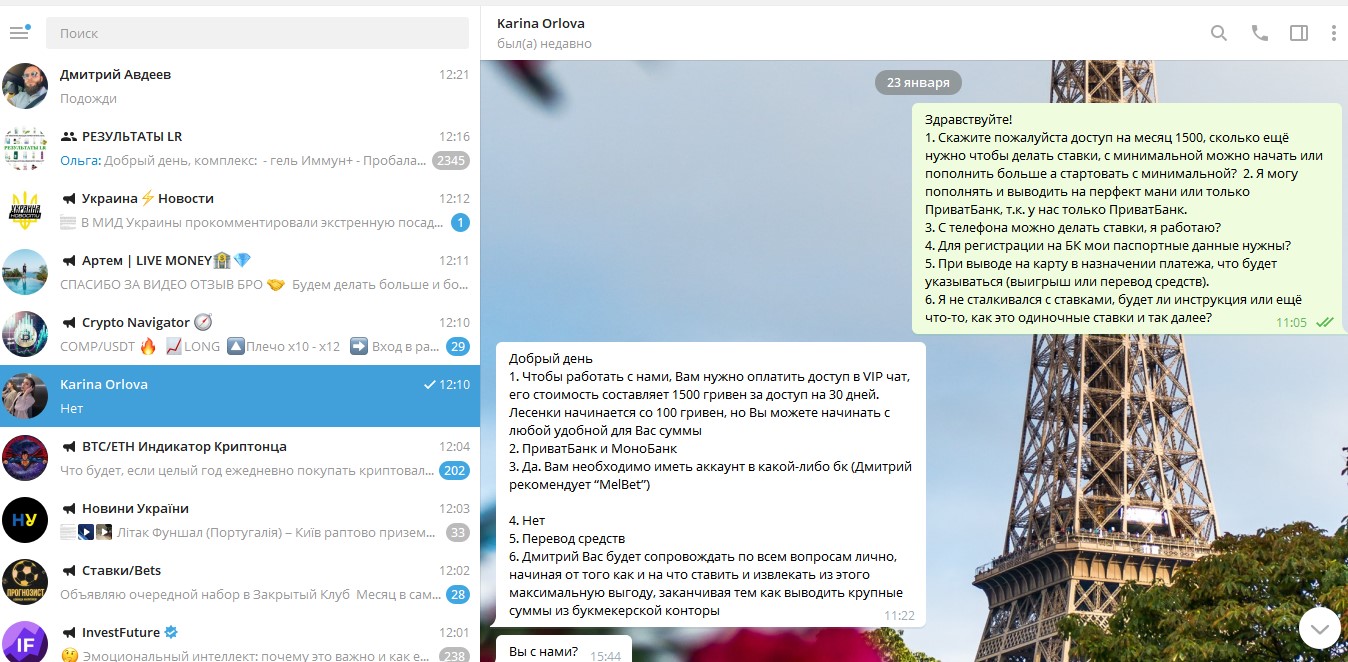Click the verified badge next to InvestFuture

pyautogui.click(x=172, y=633)
